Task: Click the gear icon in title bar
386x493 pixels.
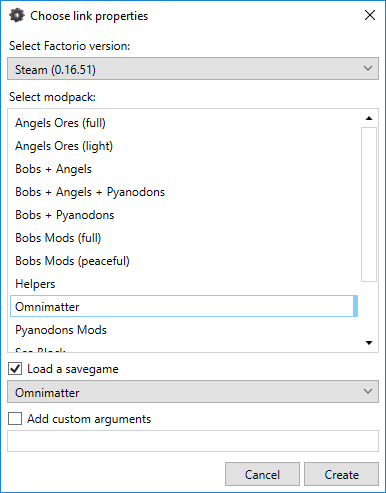Action: point(17,15)
